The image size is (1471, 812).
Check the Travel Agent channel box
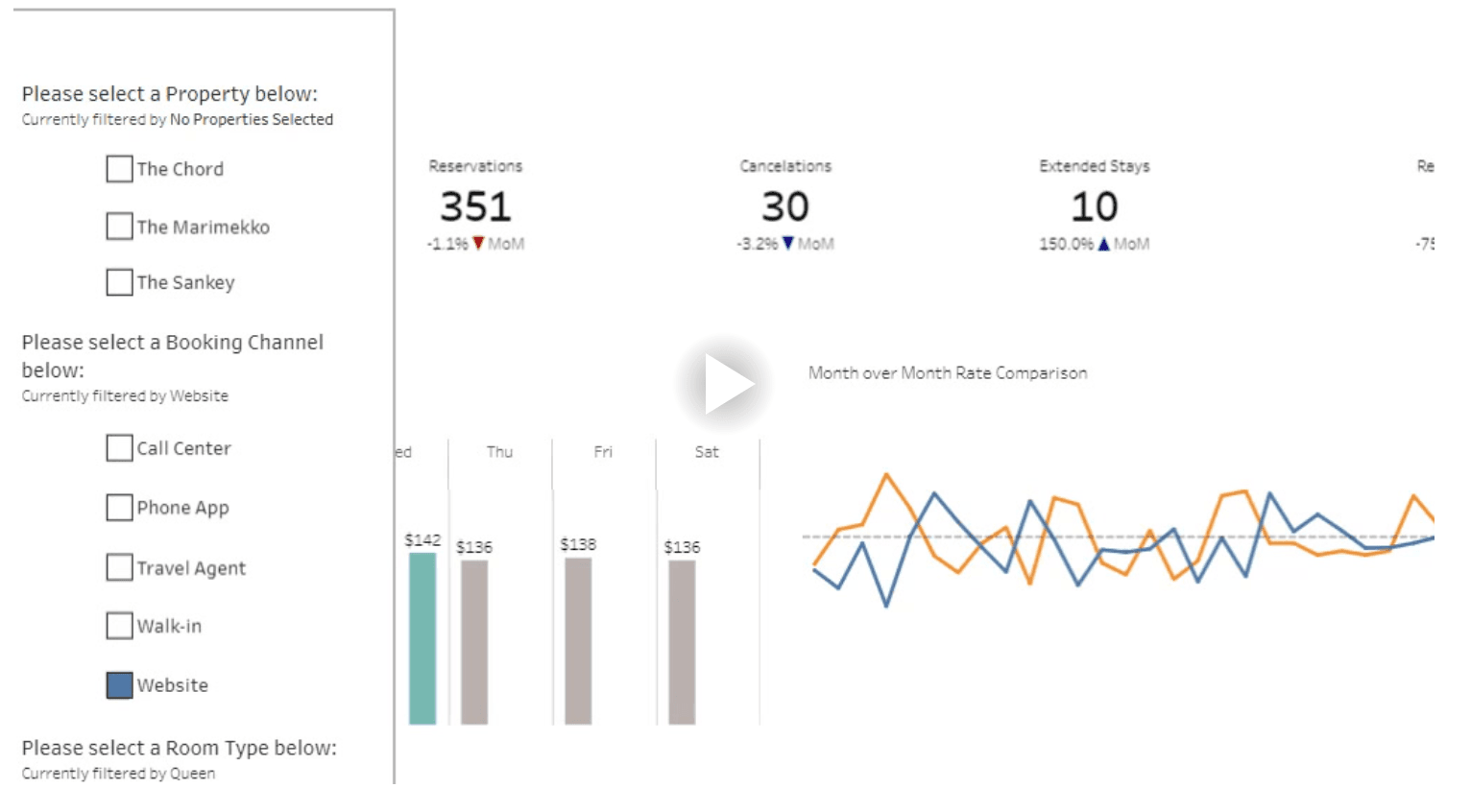click(x=120, y=567)
